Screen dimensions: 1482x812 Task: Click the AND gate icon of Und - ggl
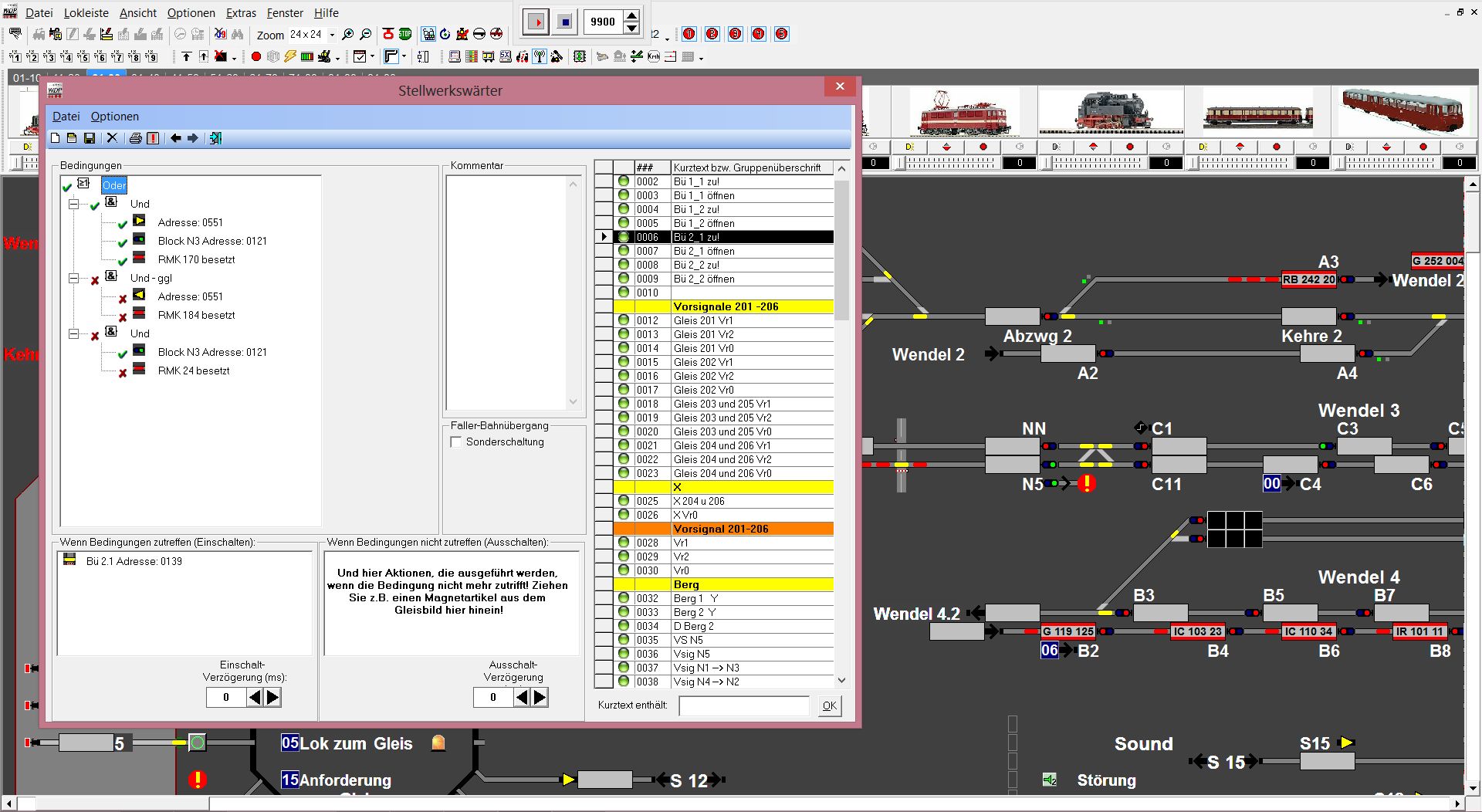pos(111,276)
